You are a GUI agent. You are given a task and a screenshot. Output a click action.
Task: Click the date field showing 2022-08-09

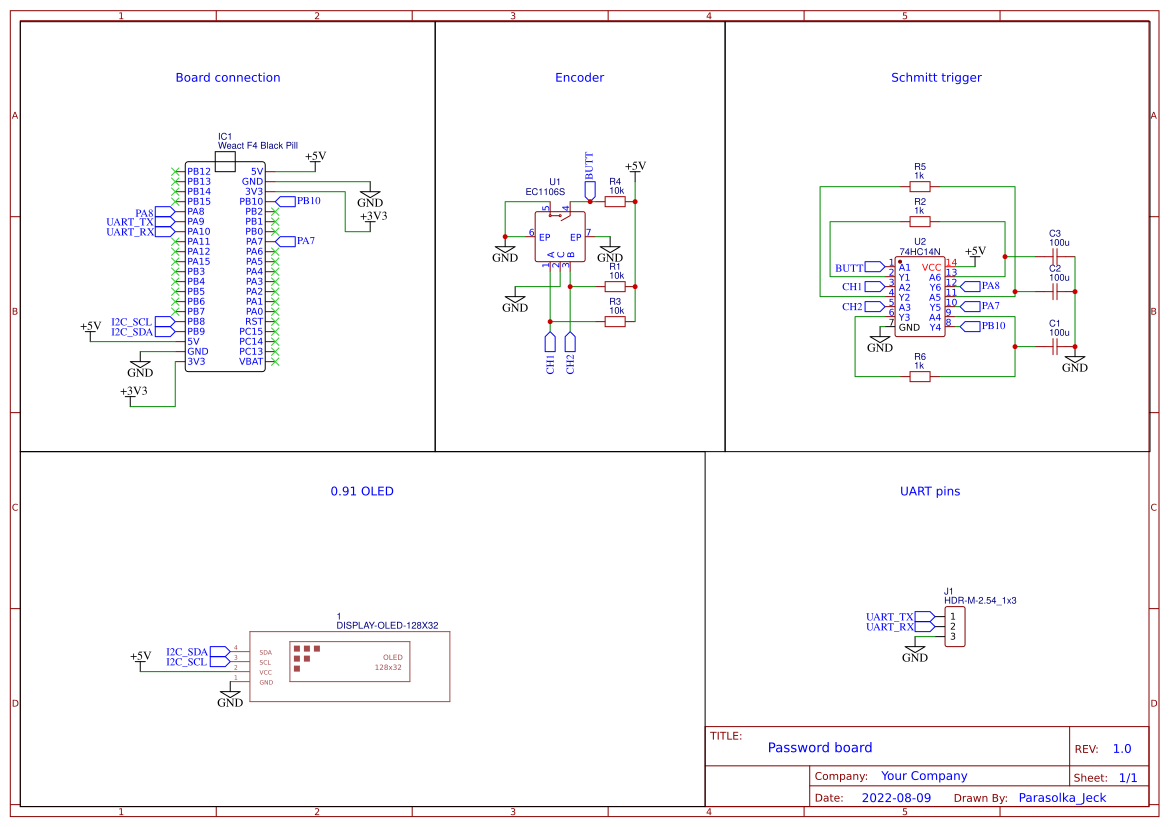[x=897, y=797]
